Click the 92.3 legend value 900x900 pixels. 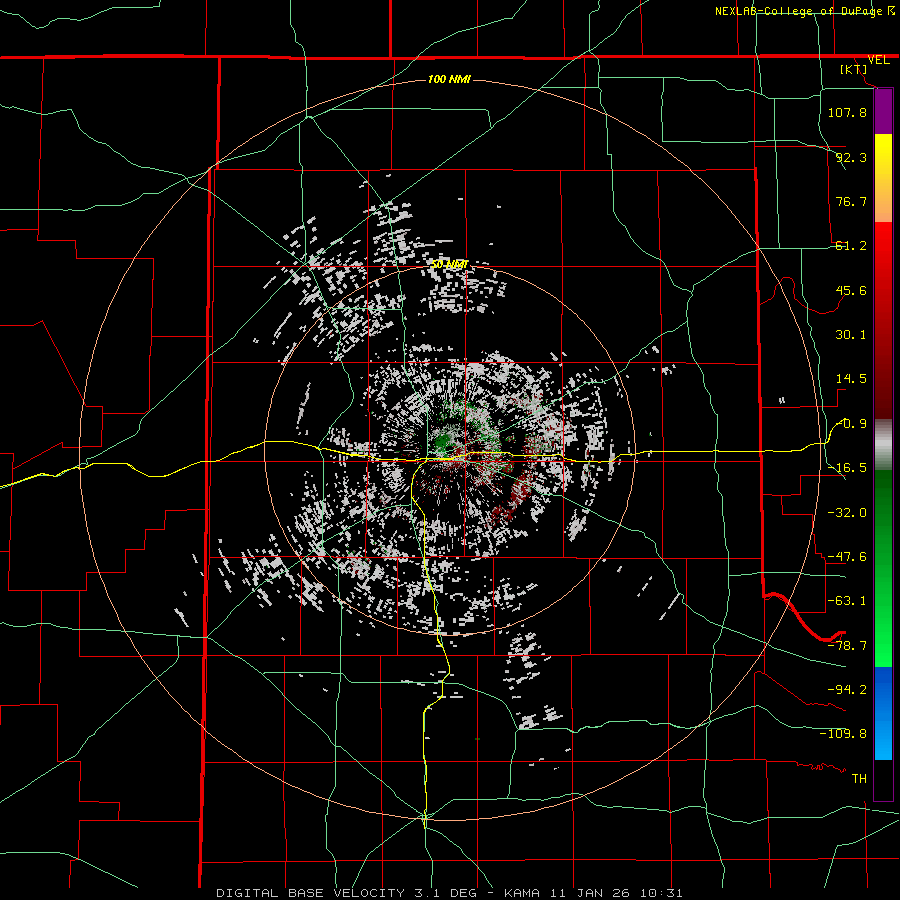point(851,157)
